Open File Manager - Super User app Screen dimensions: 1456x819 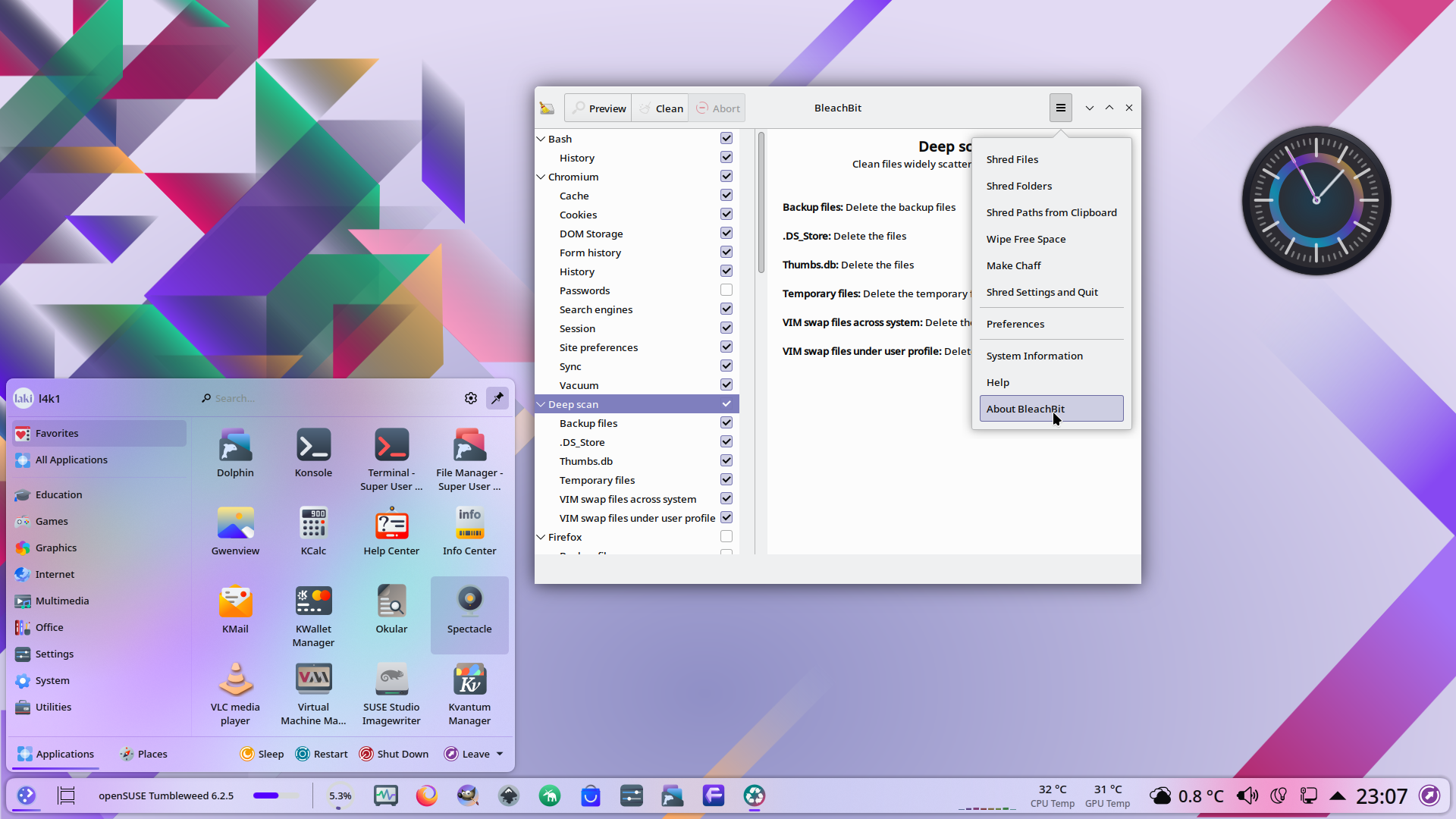click(x=469, y=460)
